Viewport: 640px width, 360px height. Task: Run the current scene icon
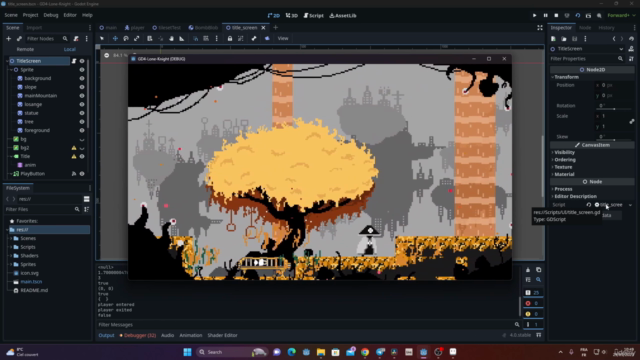[588, 16]
